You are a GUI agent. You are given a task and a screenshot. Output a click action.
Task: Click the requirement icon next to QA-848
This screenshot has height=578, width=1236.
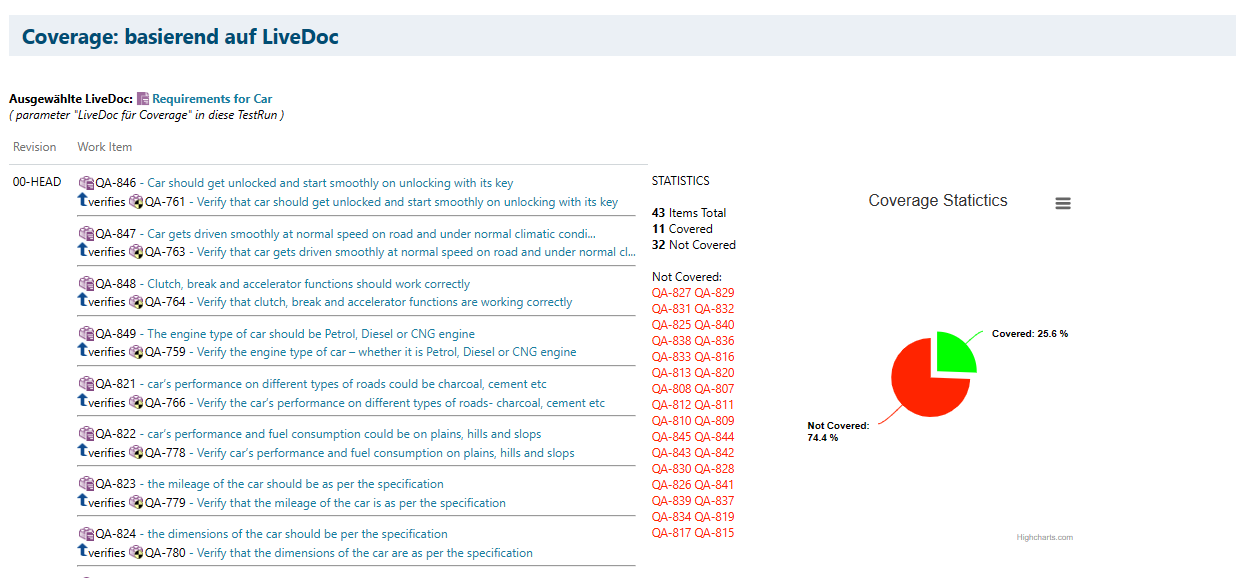tap(86, 283)
